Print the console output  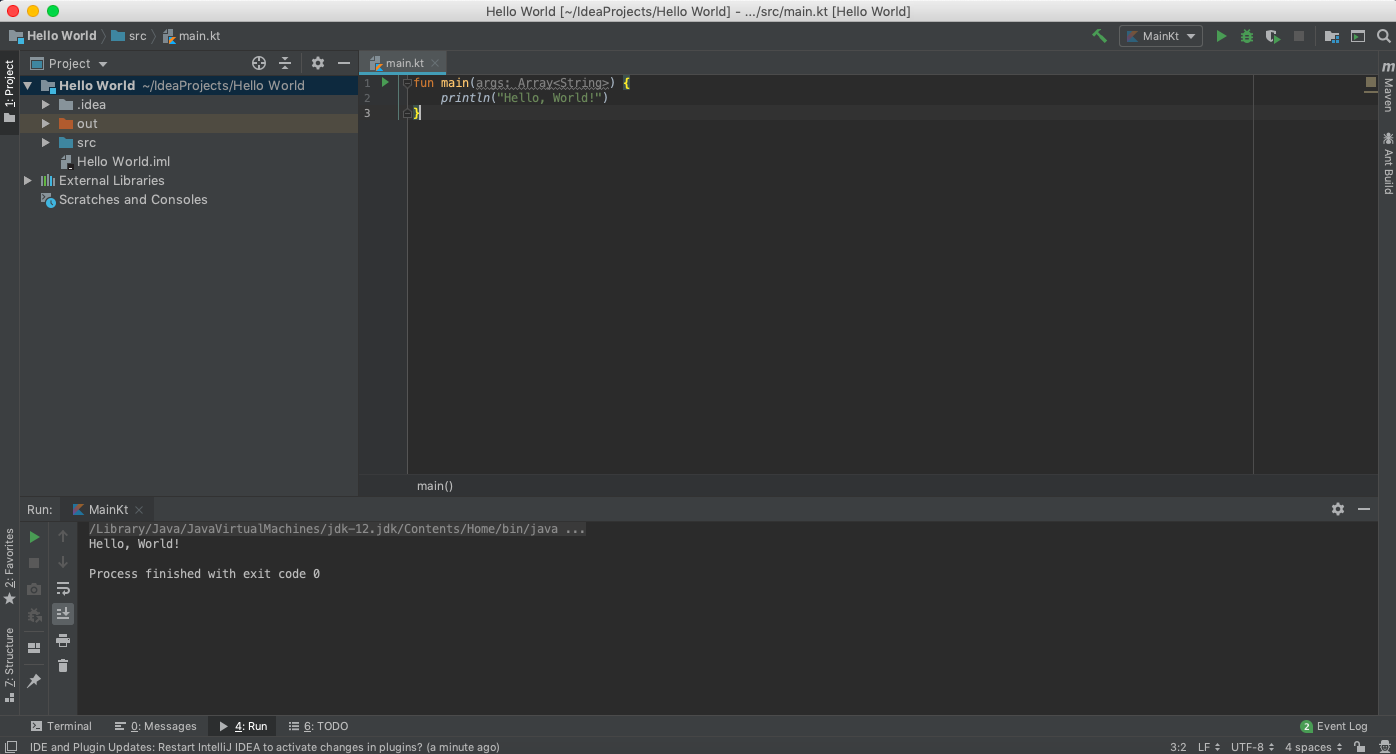tap(63, 640)
